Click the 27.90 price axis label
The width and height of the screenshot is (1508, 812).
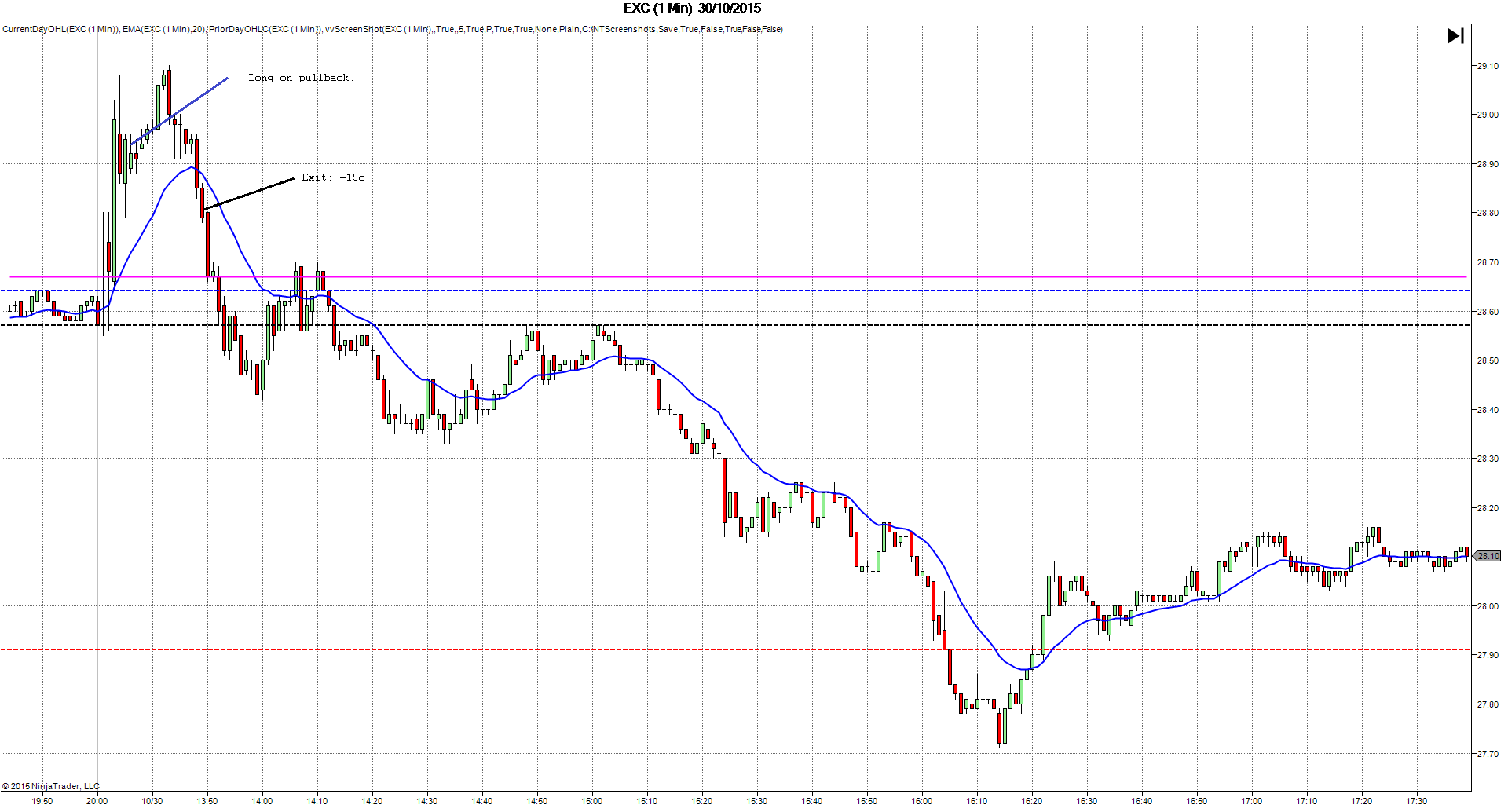(x=1487, y=655)
